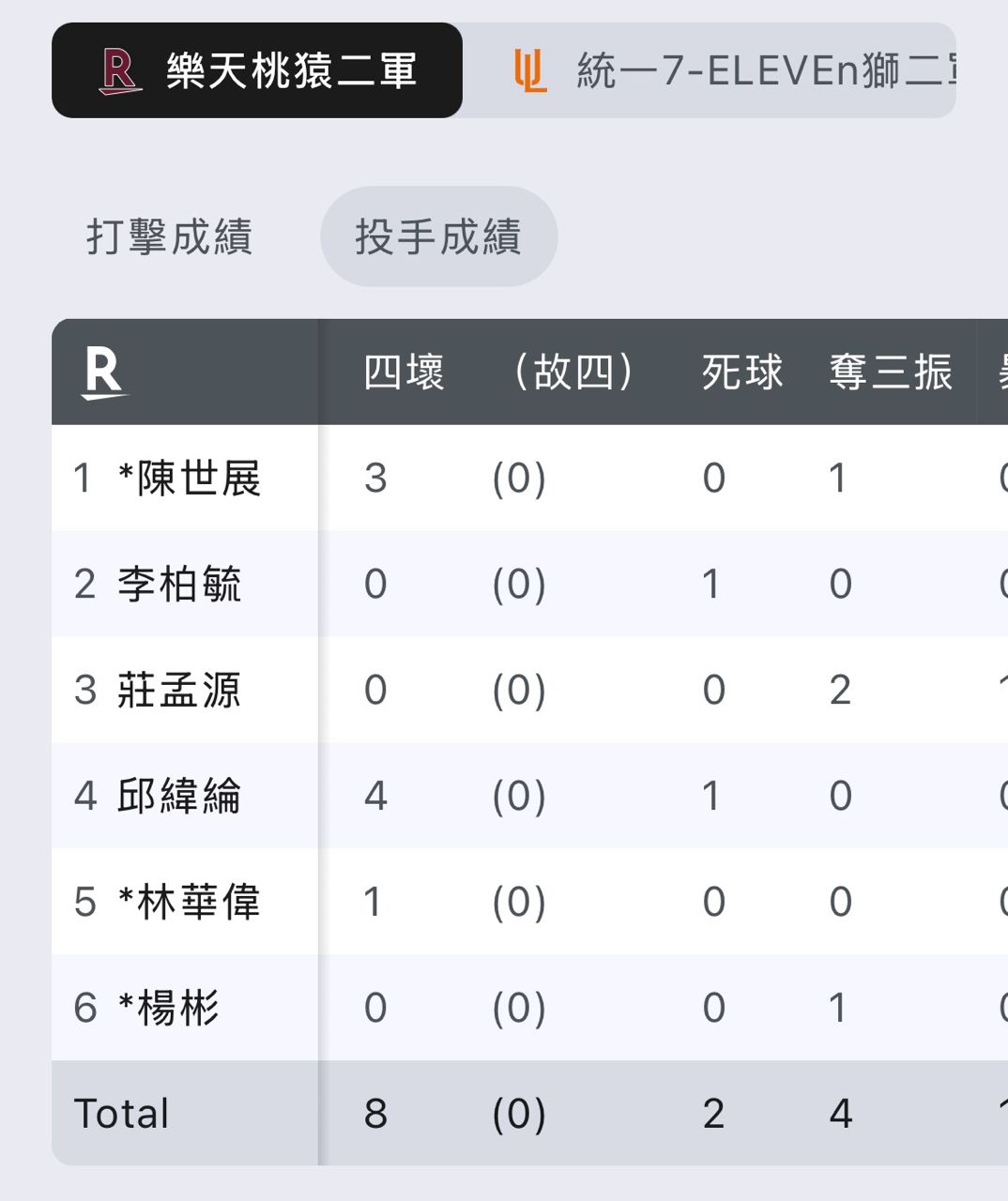Click Total strikeouts value of 4
The image size is (1008, 1201).
[841, 1114]
